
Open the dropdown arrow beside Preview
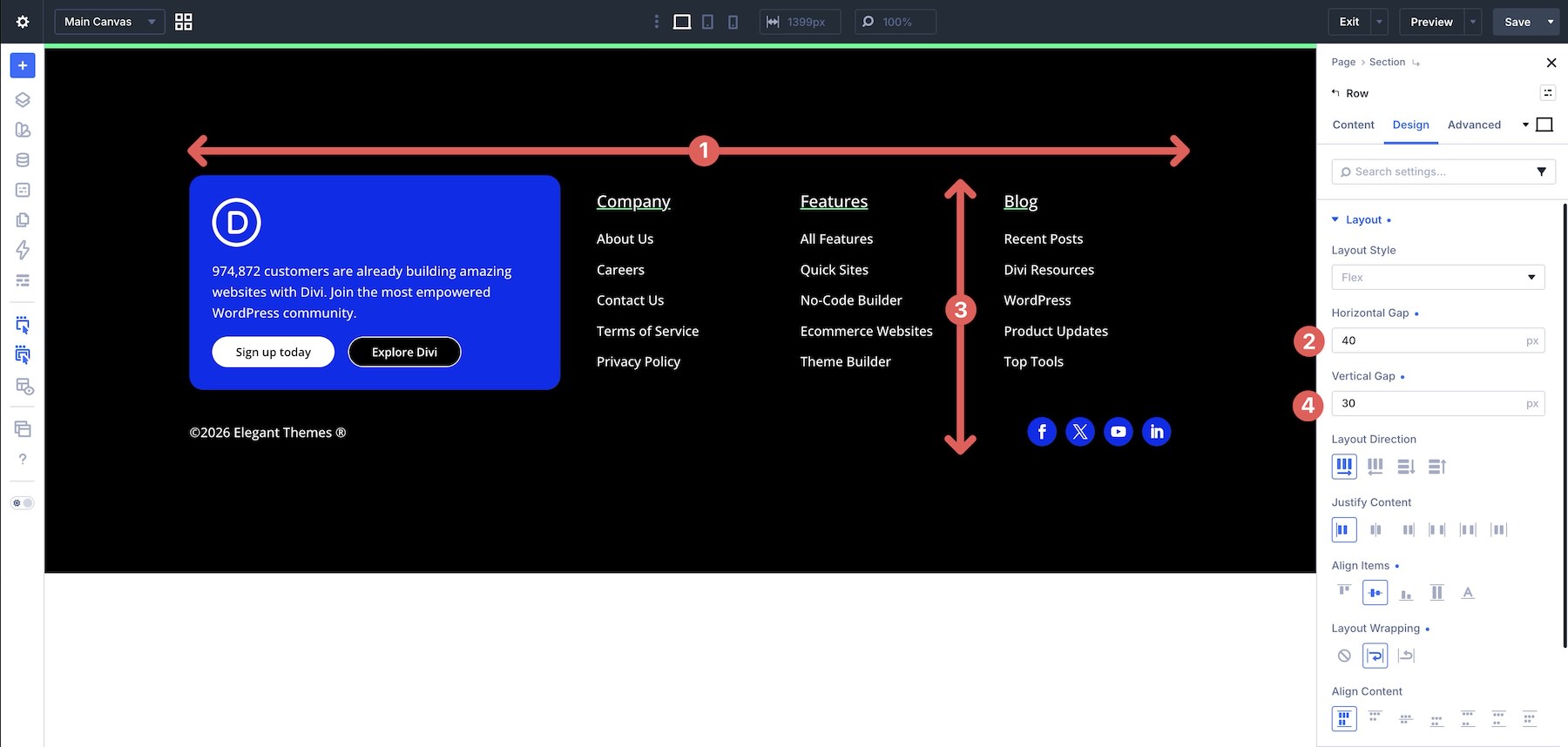click(x=1473, y=22)
